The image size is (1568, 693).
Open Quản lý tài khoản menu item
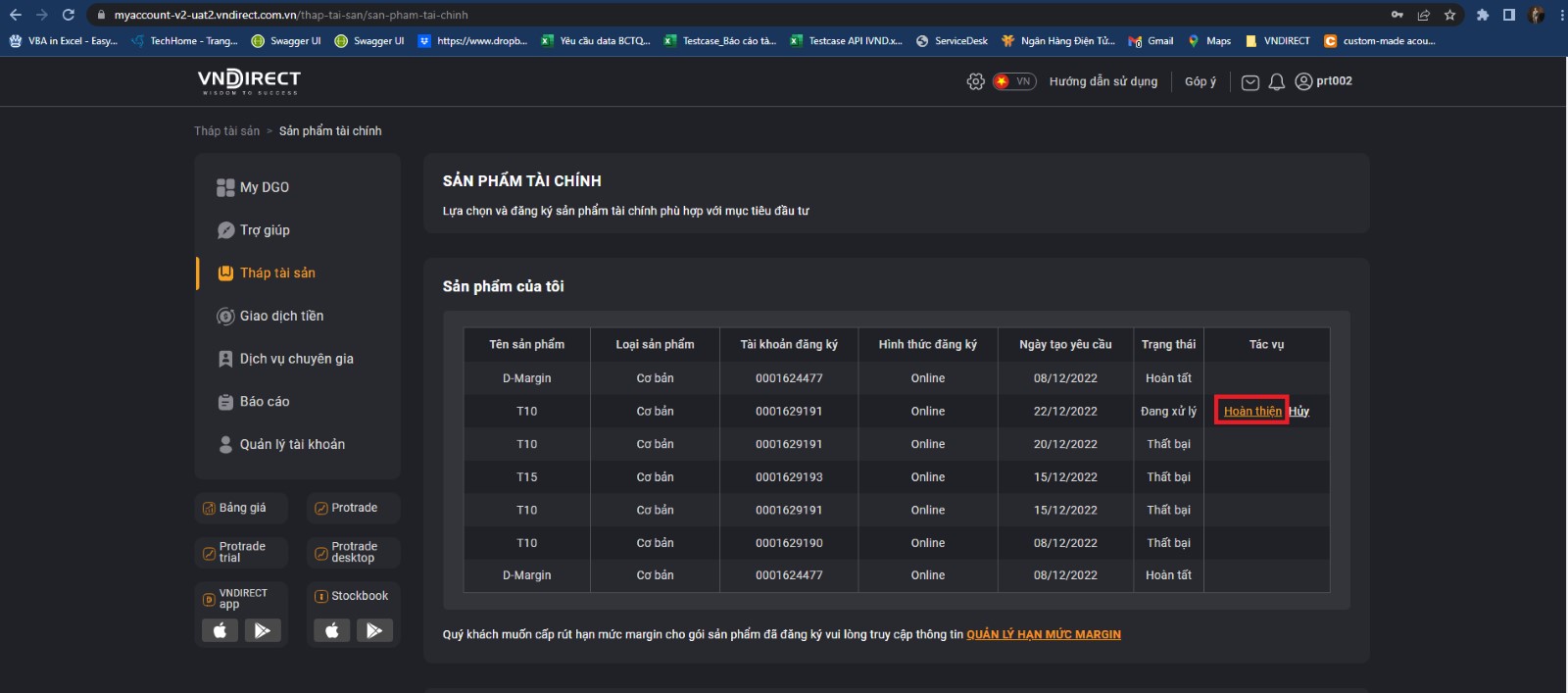281,444
